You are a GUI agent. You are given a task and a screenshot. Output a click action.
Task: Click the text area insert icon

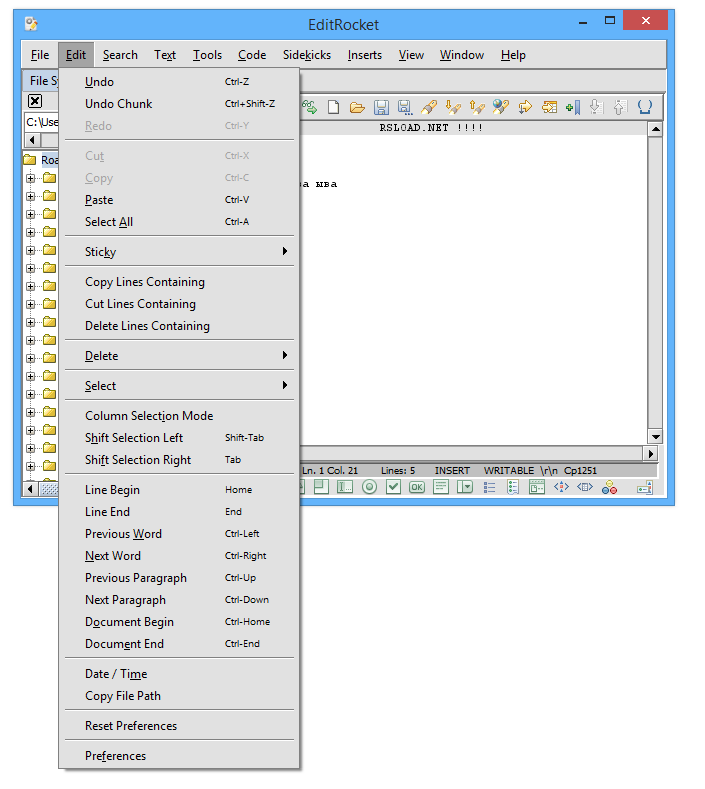coord(441,487)
